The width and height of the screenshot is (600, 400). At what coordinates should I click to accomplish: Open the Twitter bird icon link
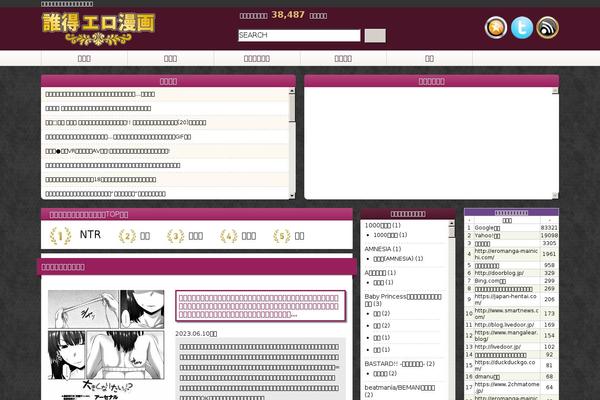coord(522,28)
